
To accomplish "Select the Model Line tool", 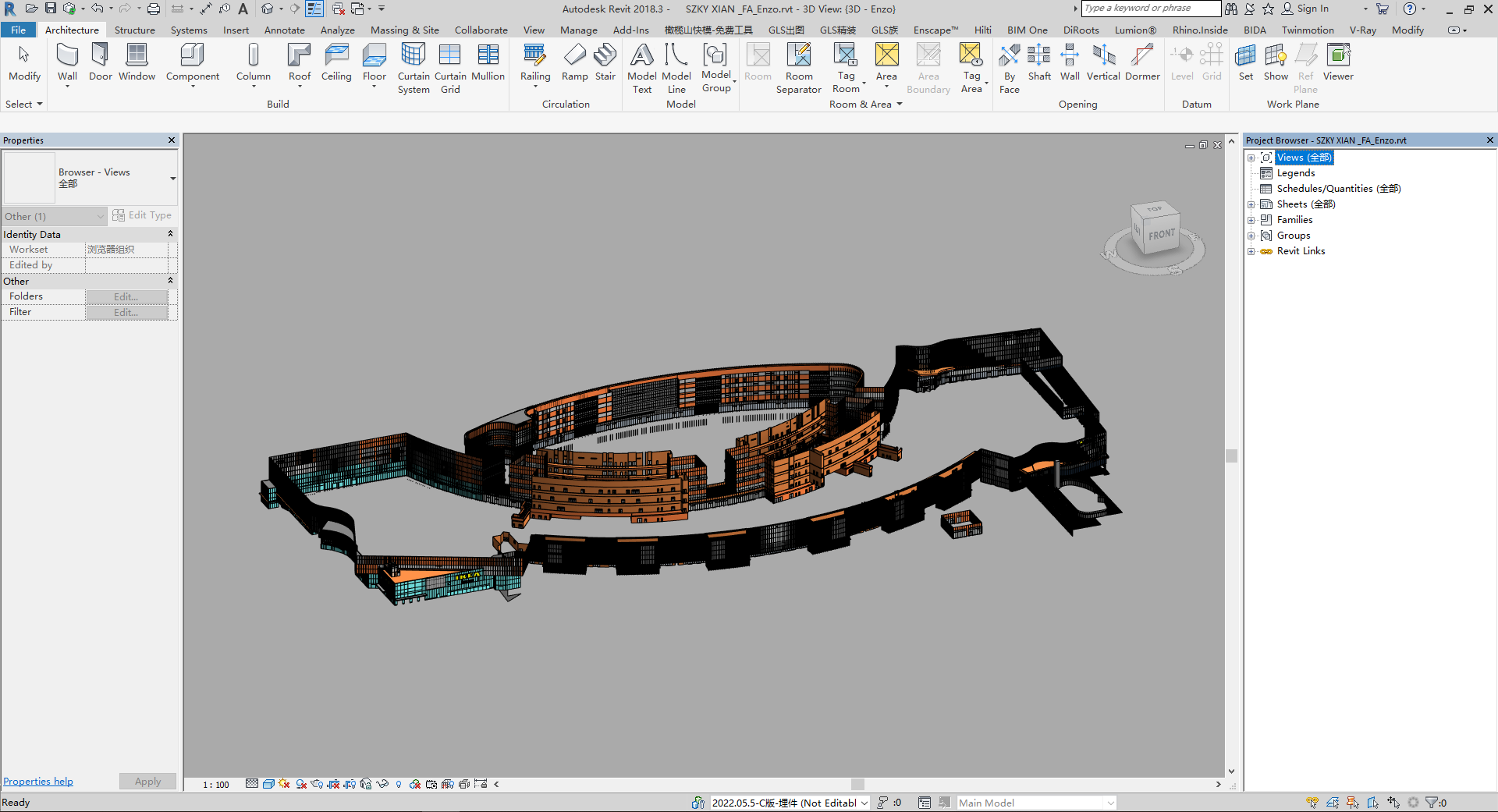I will click(676, 69).
